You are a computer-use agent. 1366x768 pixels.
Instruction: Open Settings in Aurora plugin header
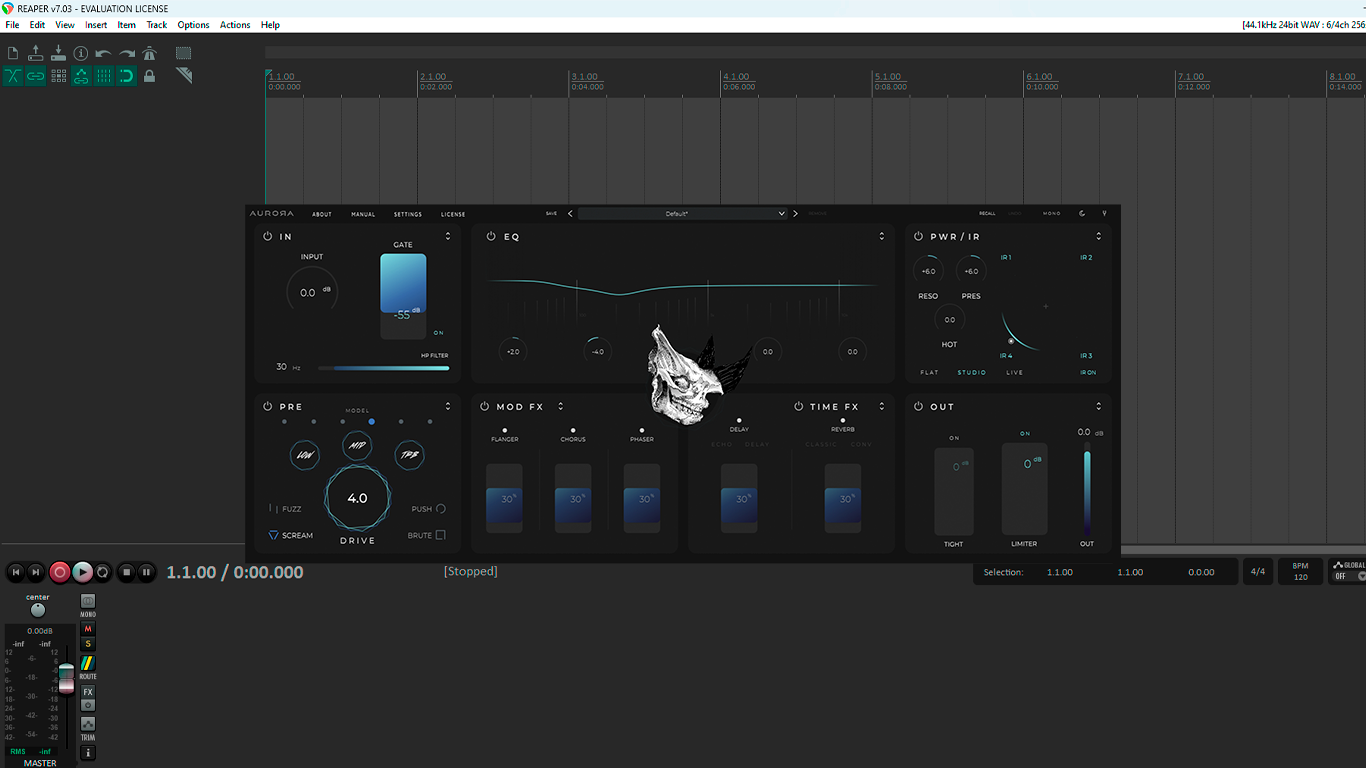pos(408,214)
